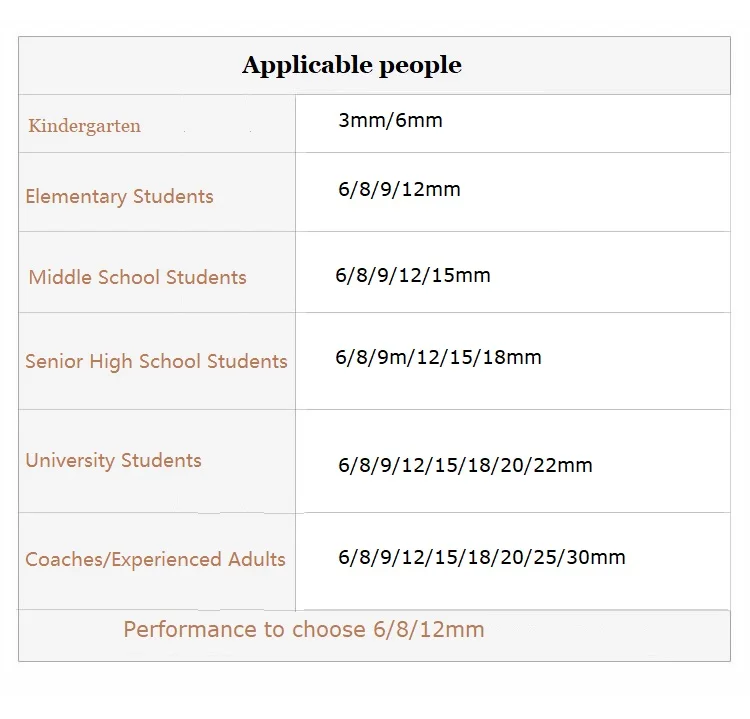Viewport: 750px width, 719px height.
Task: Click the "Performance to choose 6/8/12mm" footer
Action: point(303,630)
